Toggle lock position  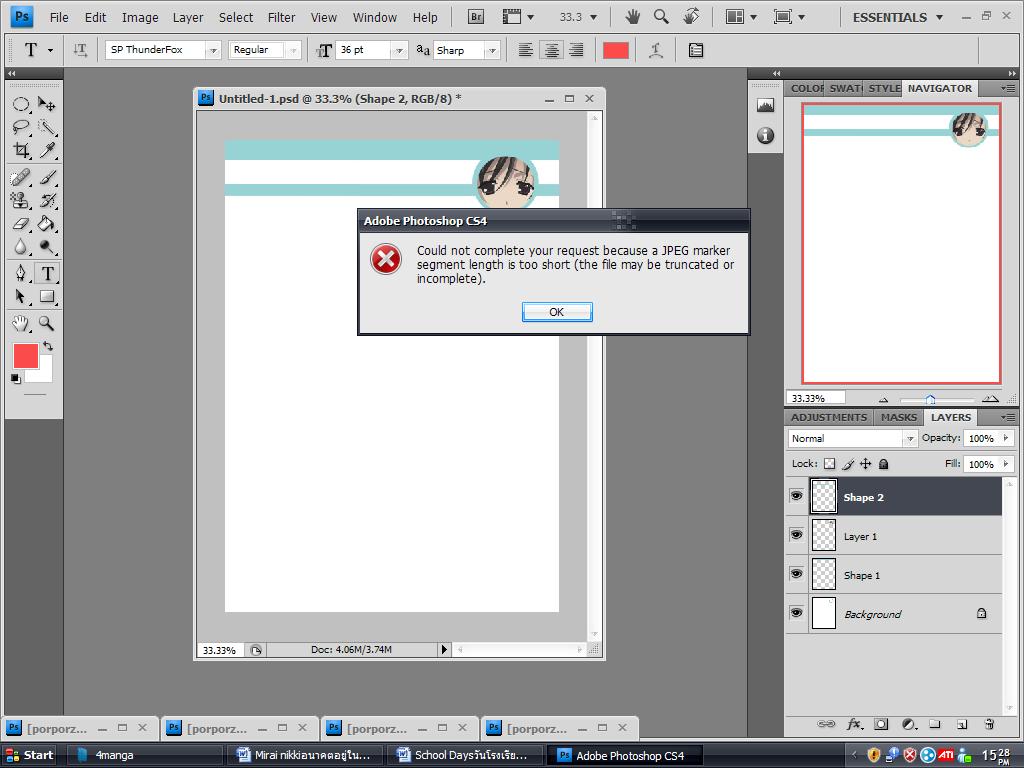coord(865,464)
